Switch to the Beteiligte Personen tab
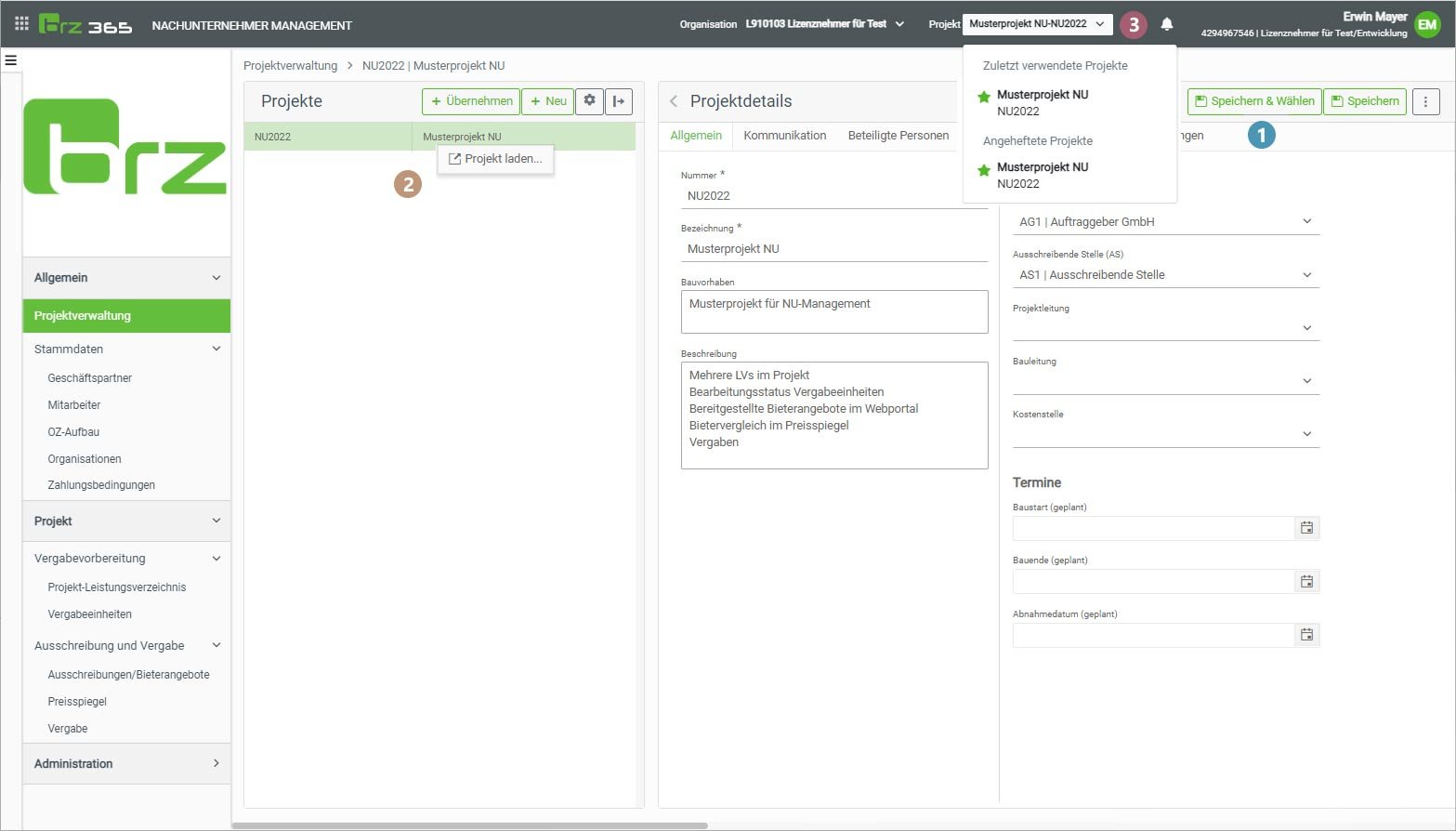The width and height of the screenshot is (1456, 831). 899,136
